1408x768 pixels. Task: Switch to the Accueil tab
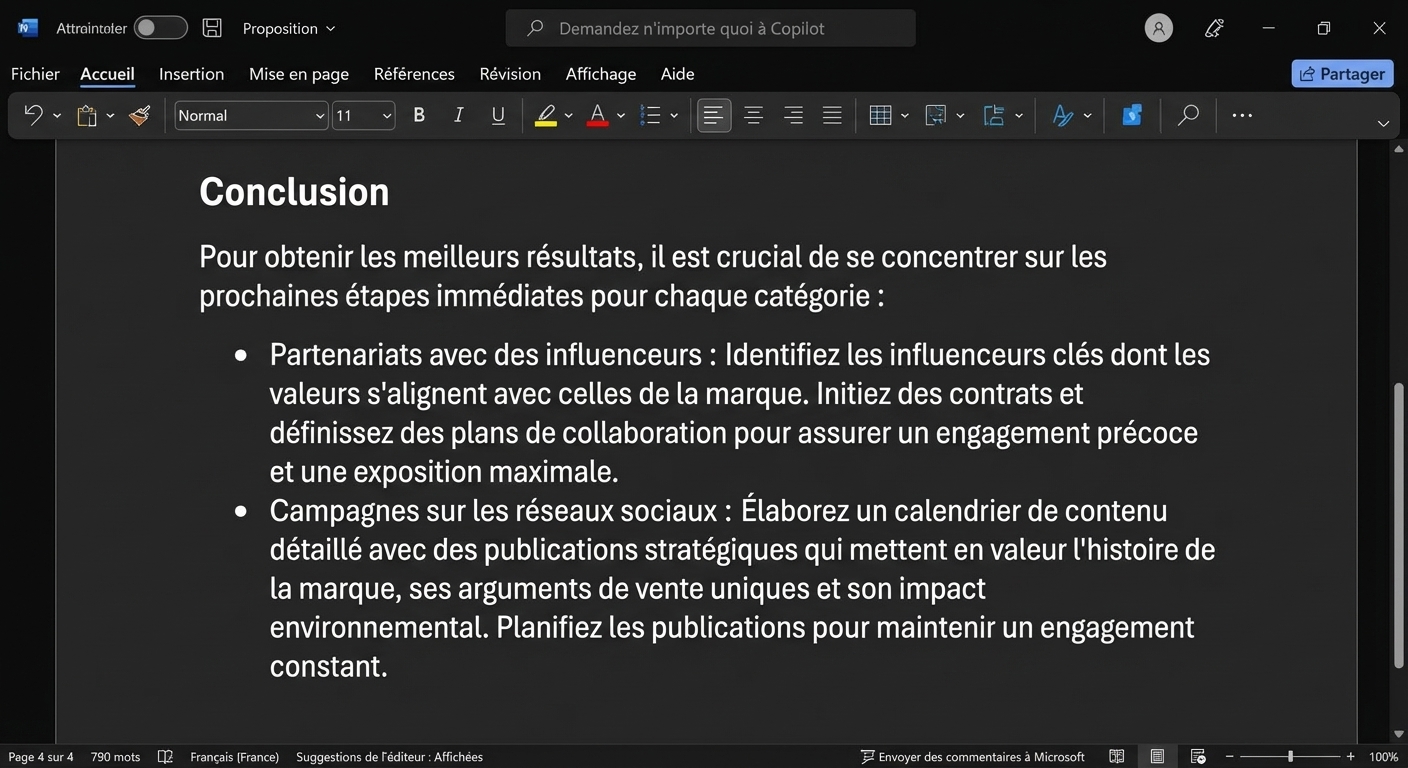pyautogui.click(x=107, y=74)
